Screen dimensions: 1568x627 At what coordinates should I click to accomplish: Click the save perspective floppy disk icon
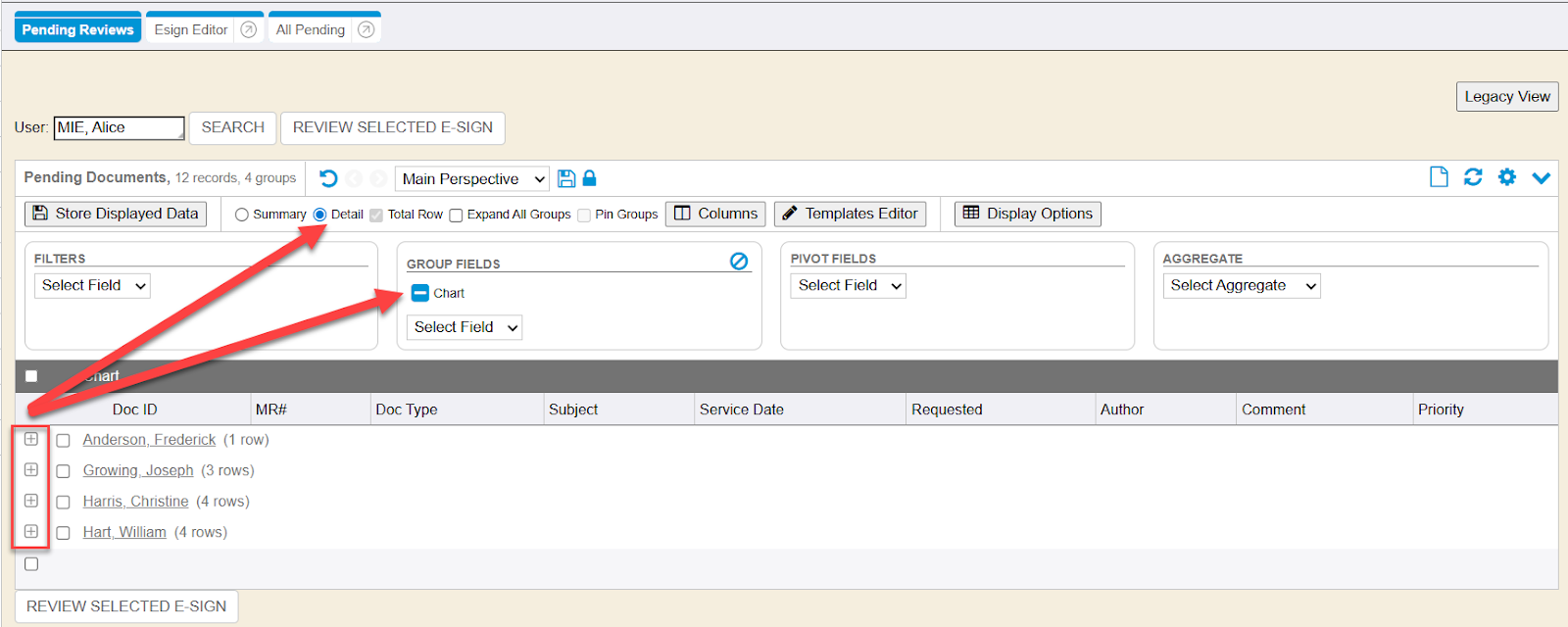pyautogui.click(x=566, y=178)
